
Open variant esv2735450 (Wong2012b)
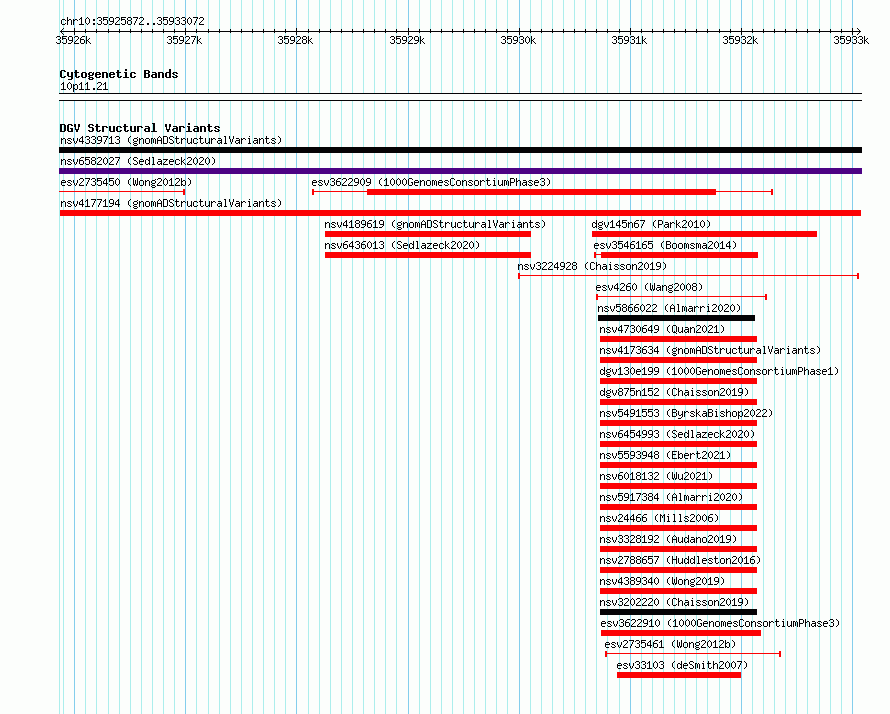(126, 182)
